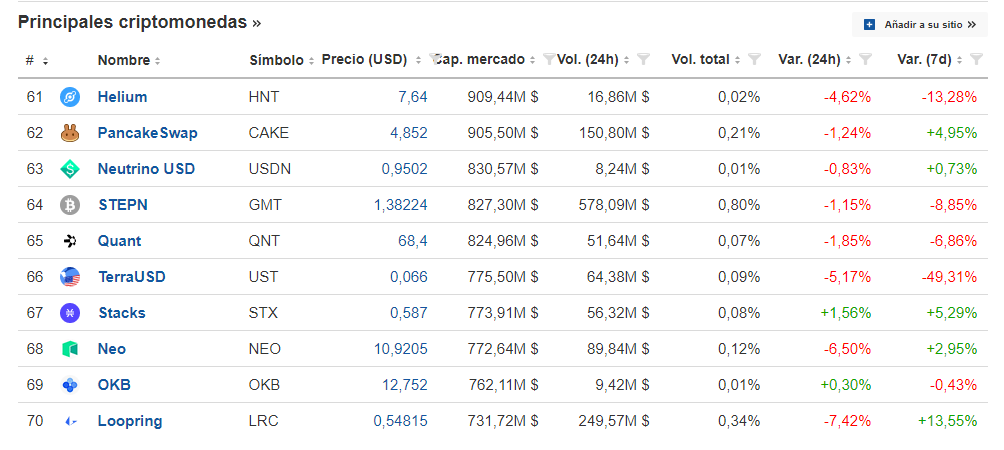Viewport: 1004px width, 450px height.
Task: Click the Neo logo icon
Action: coord(69,349)
